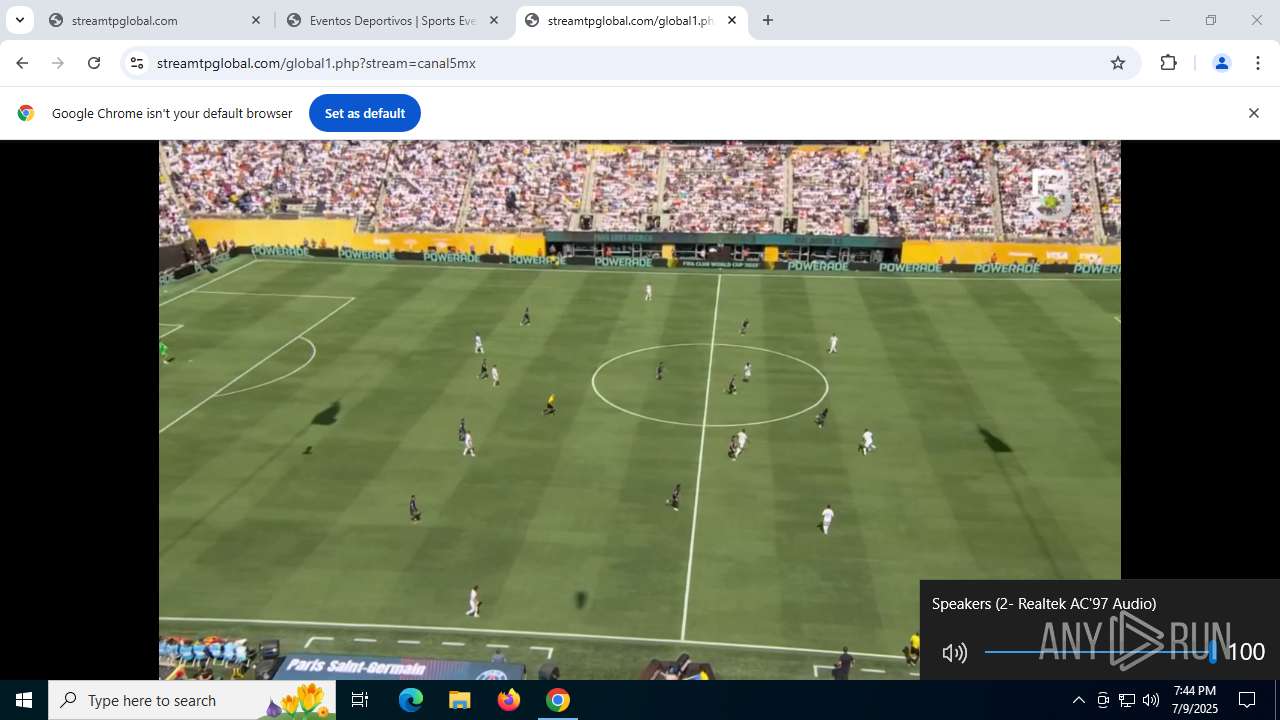
Task: Click the Type here to search box
Action: (x=192, y=700)
